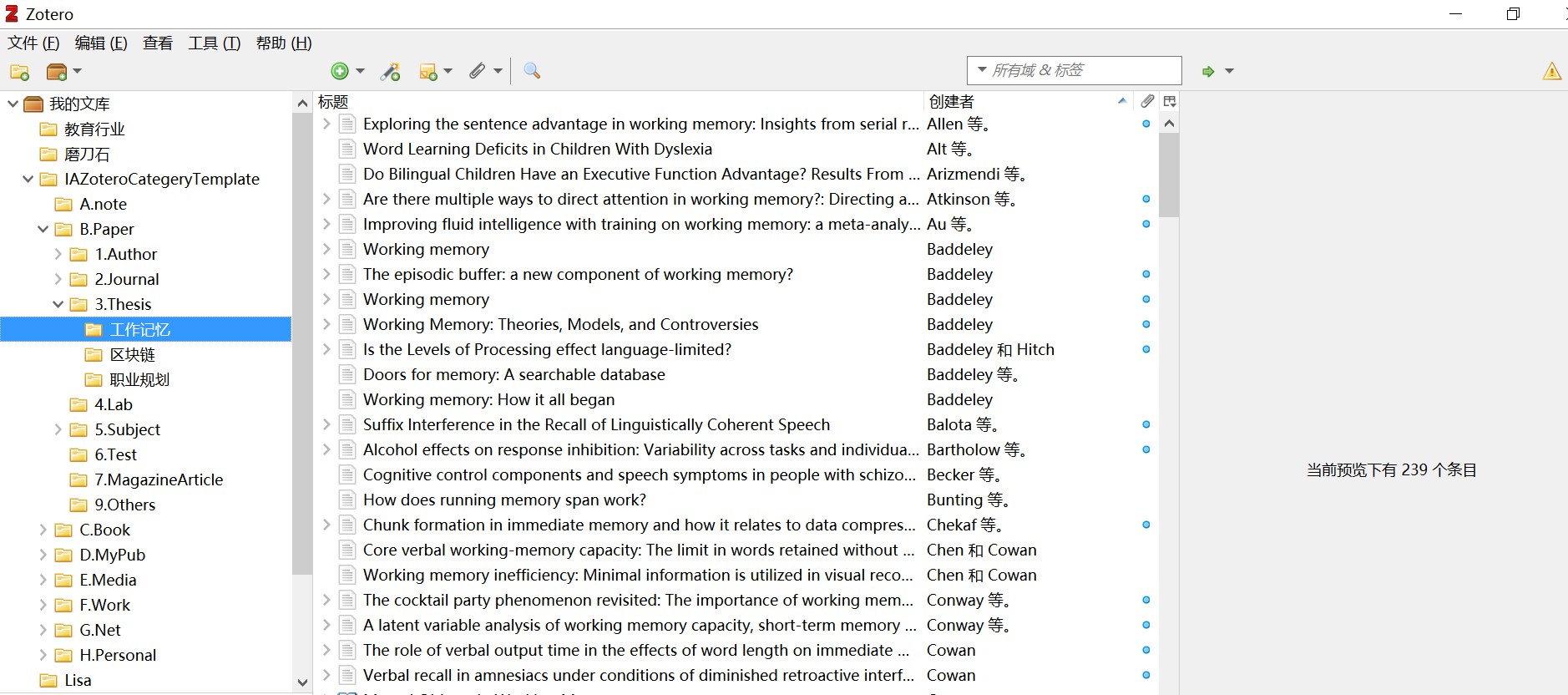Select the 7.MagazineArticle collection
This screenshot has width=1568, height=695.
(159, 479)
